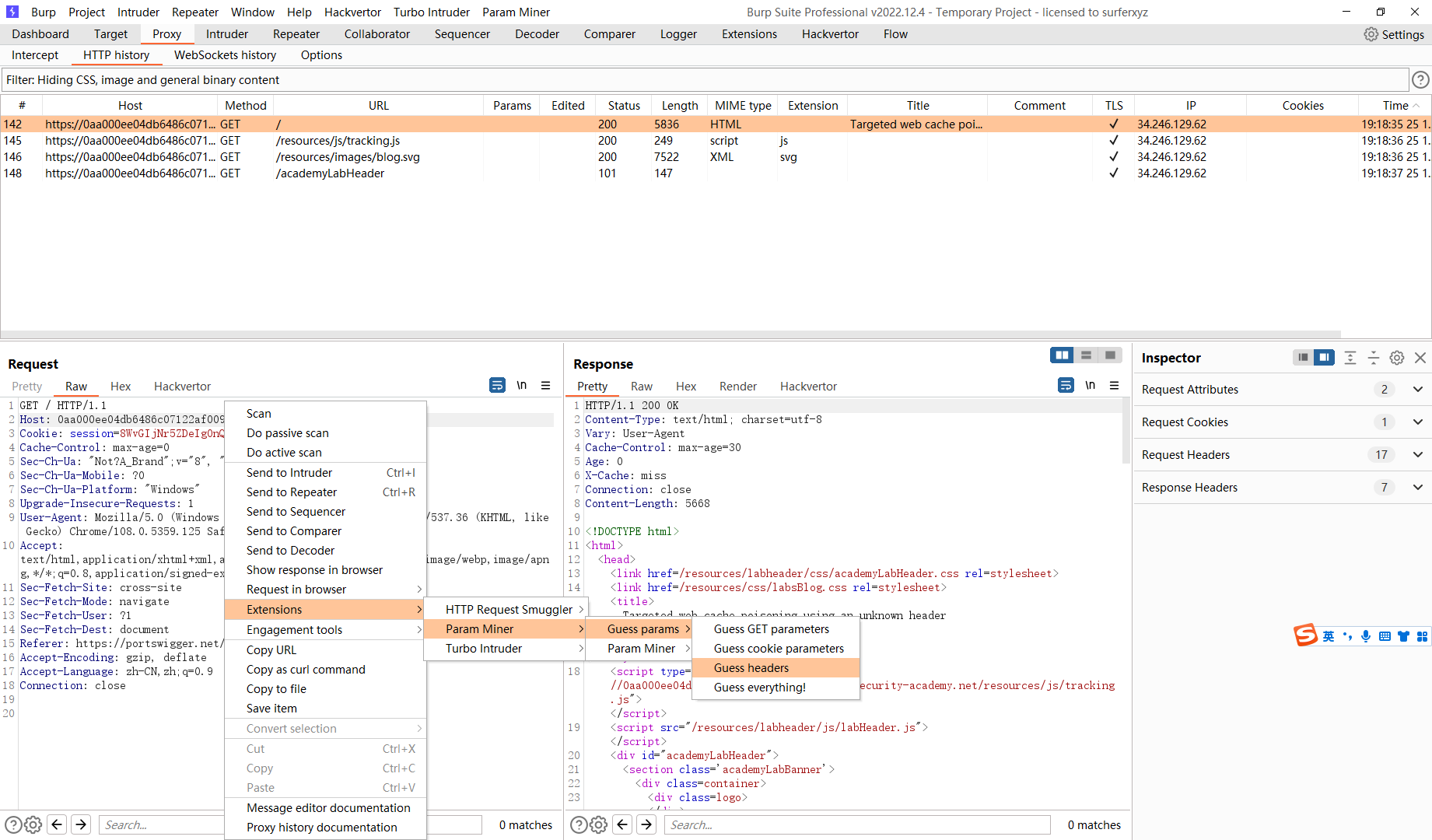This screenshot has height=840, width=1432.
Task: Click Inspector collapse all sections icon
Action: tap(1374, 358)
